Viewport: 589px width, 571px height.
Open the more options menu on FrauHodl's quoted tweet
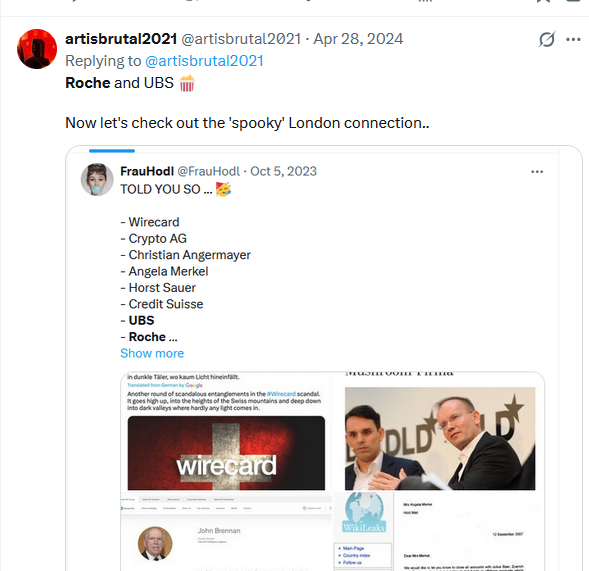click(537, 172)
